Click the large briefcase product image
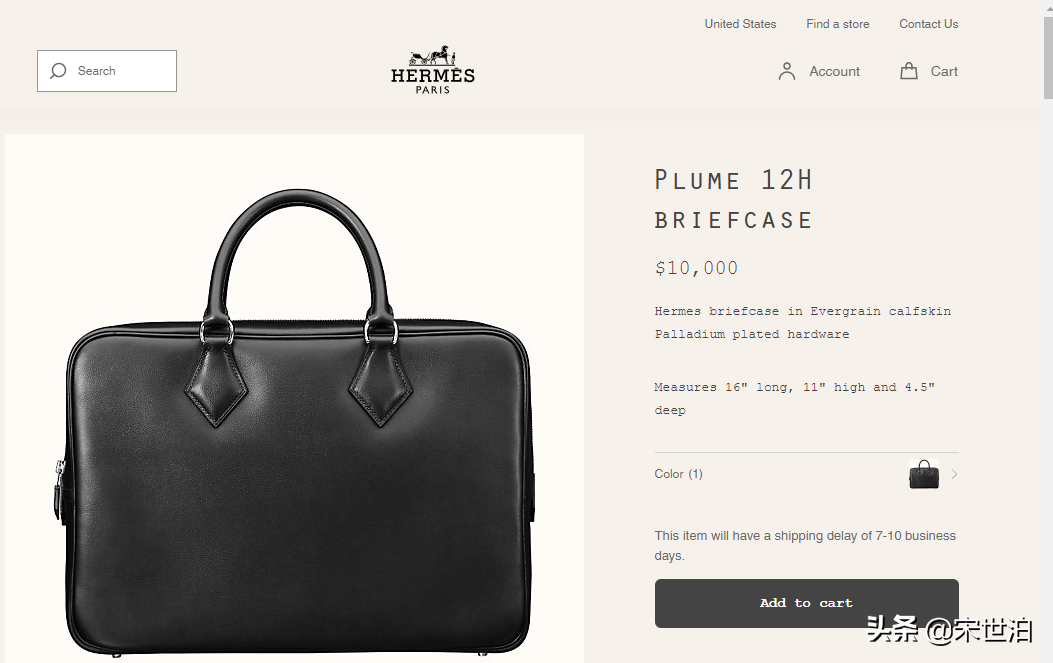1053x663 pixels. [x=294, y=398]
